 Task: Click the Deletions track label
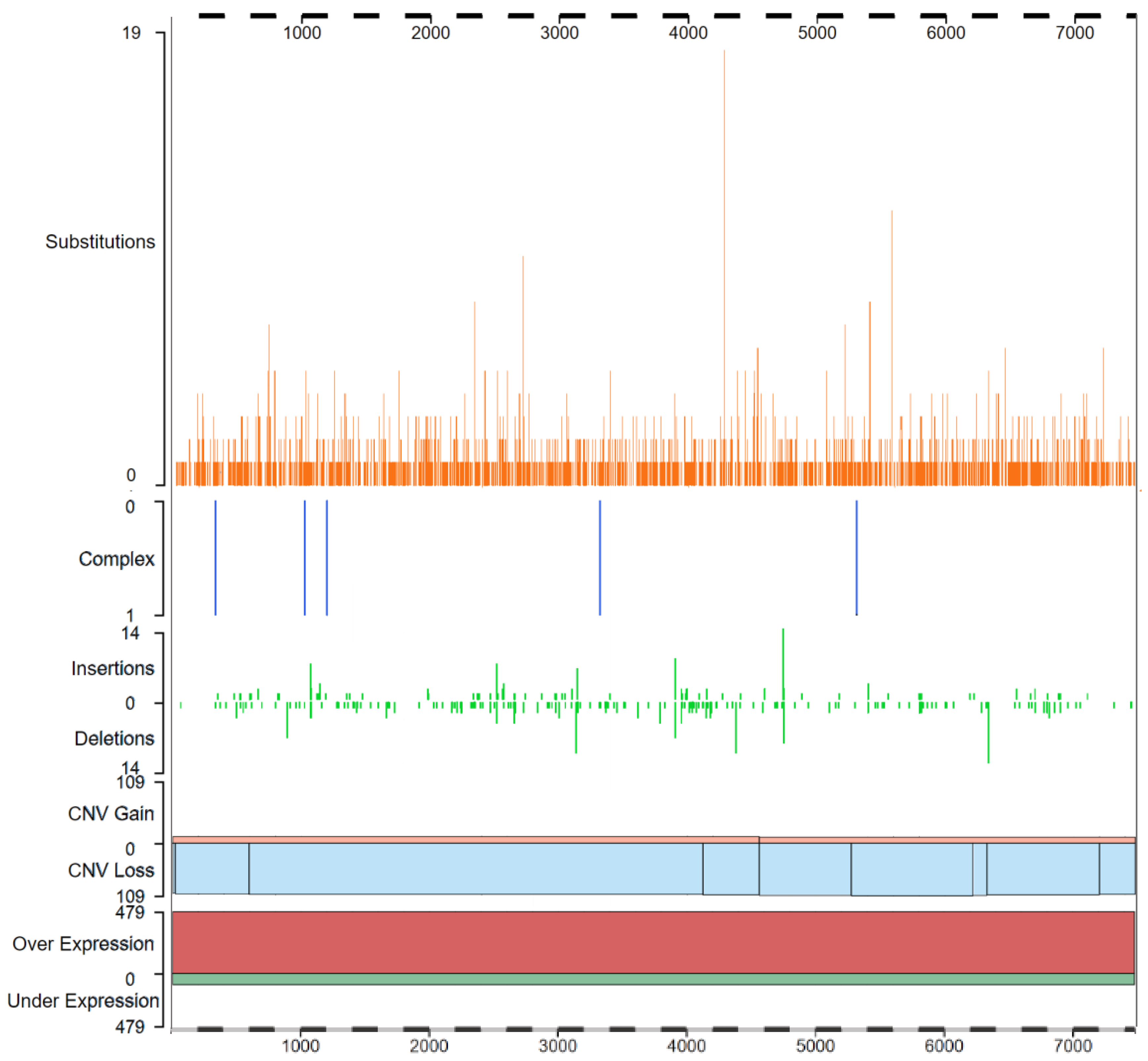click(114, 738)
